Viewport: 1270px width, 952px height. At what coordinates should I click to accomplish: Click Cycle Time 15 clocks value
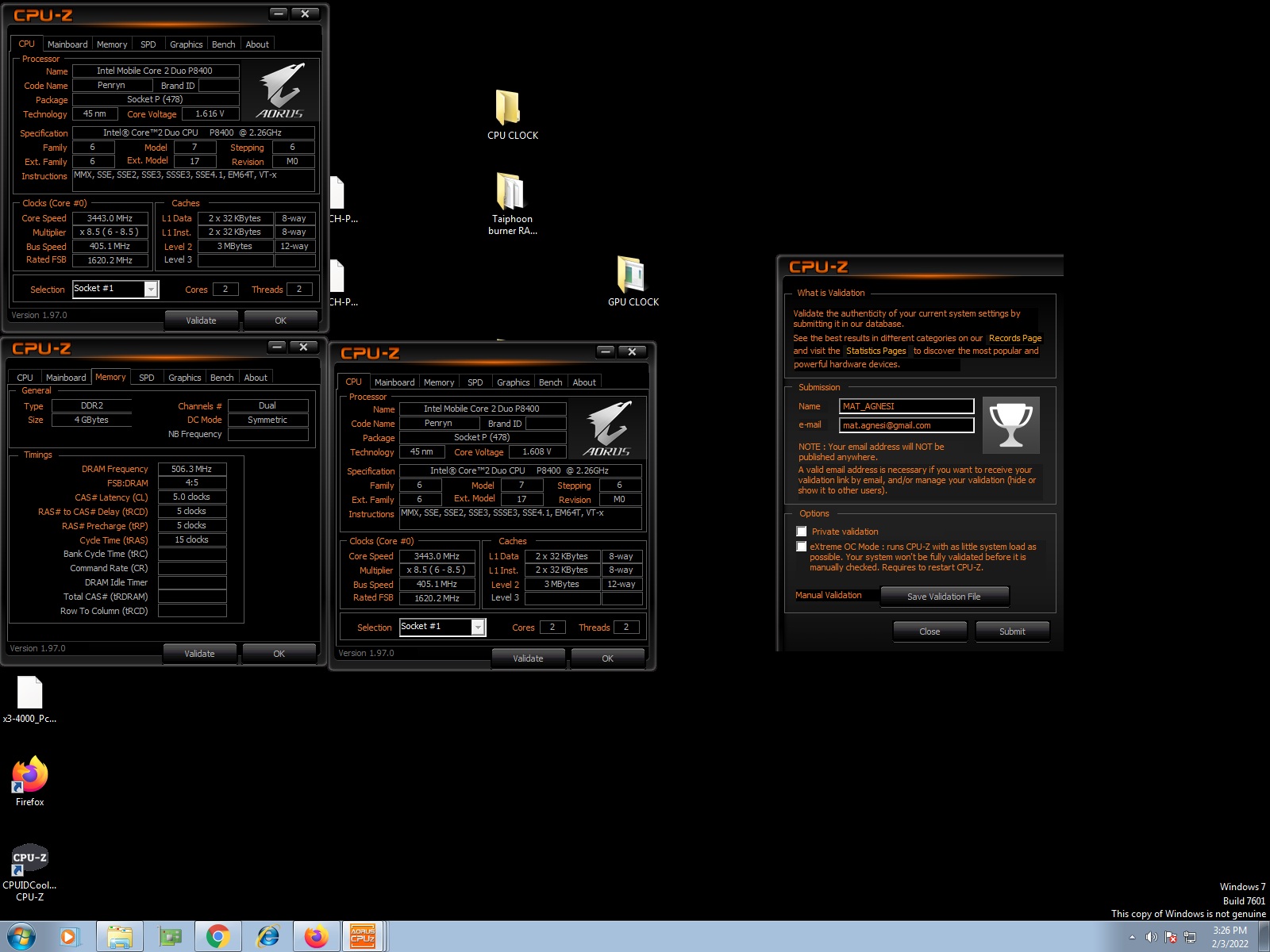click(192, 539)
